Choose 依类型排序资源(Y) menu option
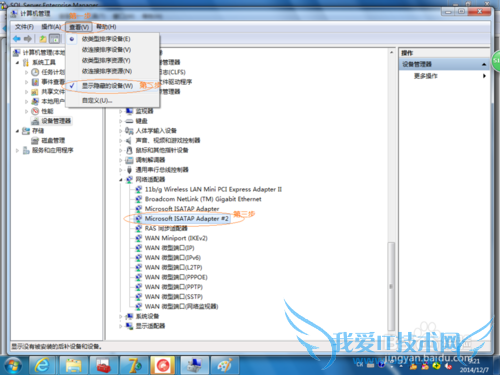The height and width of the screenshot is (375, 500). pos(106,60)
